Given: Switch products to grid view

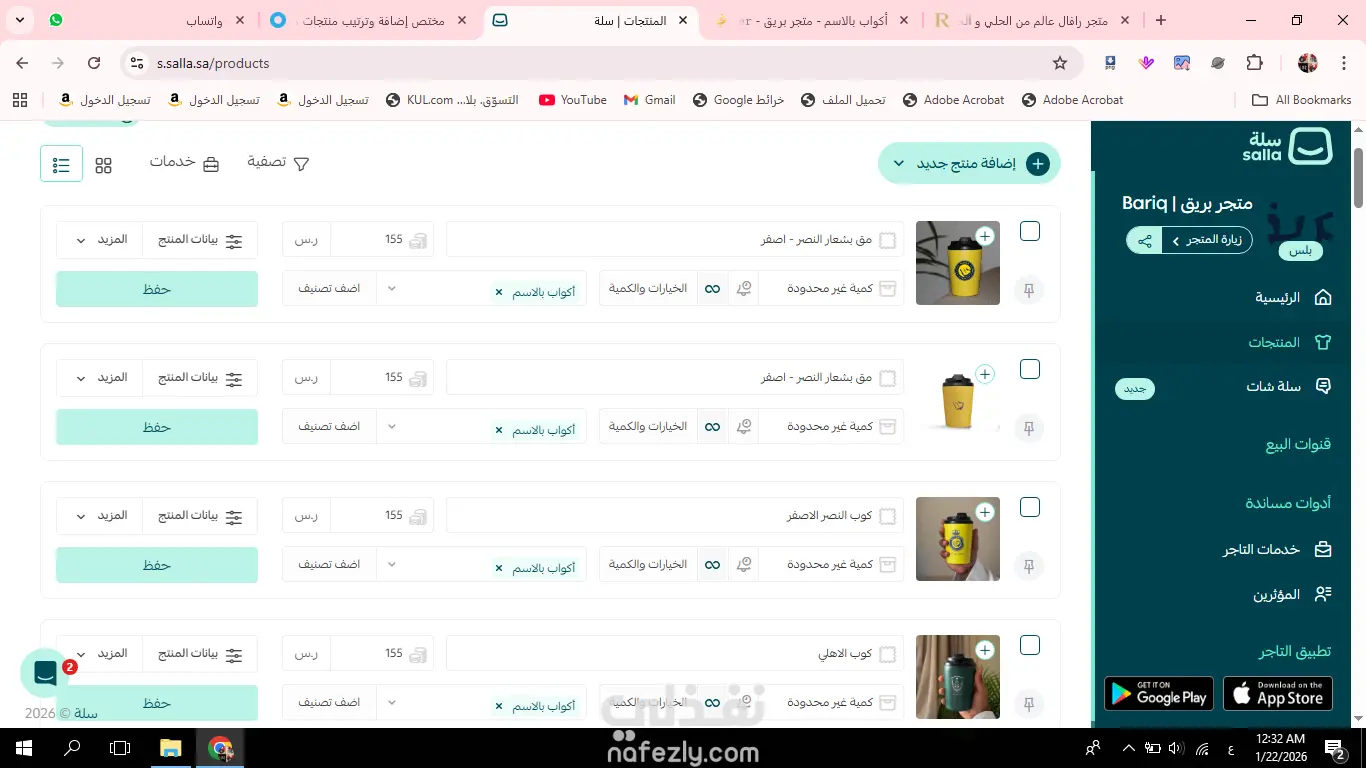Looking at the screenshot, I should coord(104,165).
